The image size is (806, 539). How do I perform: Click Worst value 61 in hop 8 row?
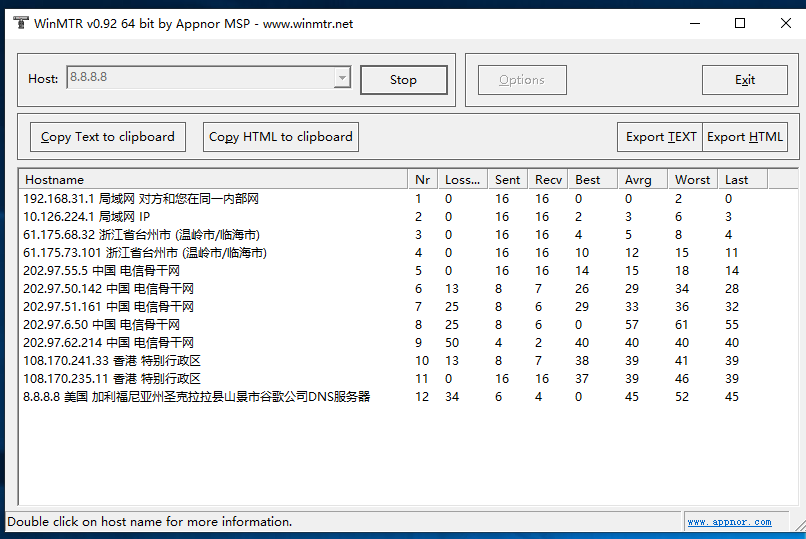pyautogui.click(x=682, y=325)
